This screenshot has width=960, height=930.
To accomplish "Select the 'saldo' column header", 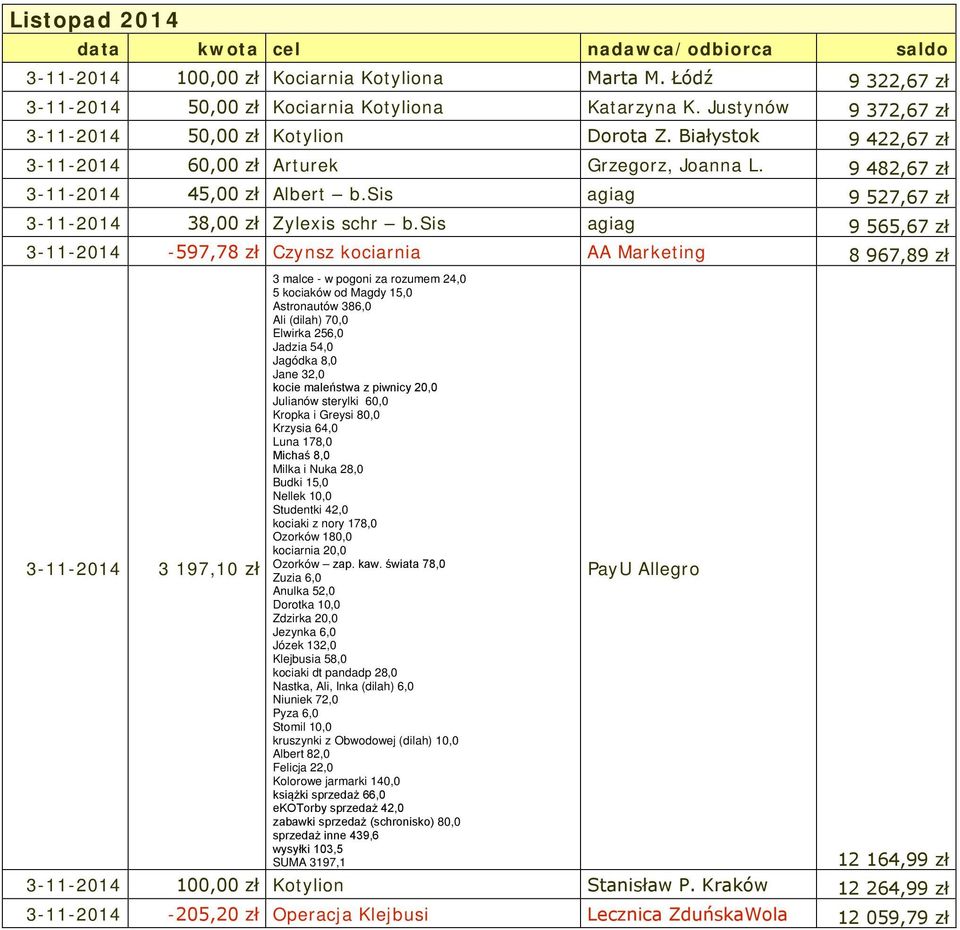I will tap(922, 49).
